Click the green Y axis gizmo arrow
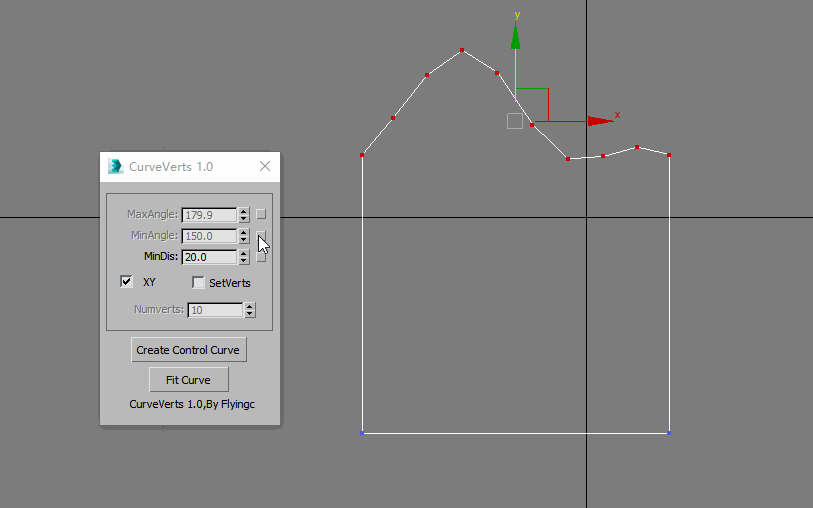Image resolution: width=813 pixels, height=508 pixels. 515,36
